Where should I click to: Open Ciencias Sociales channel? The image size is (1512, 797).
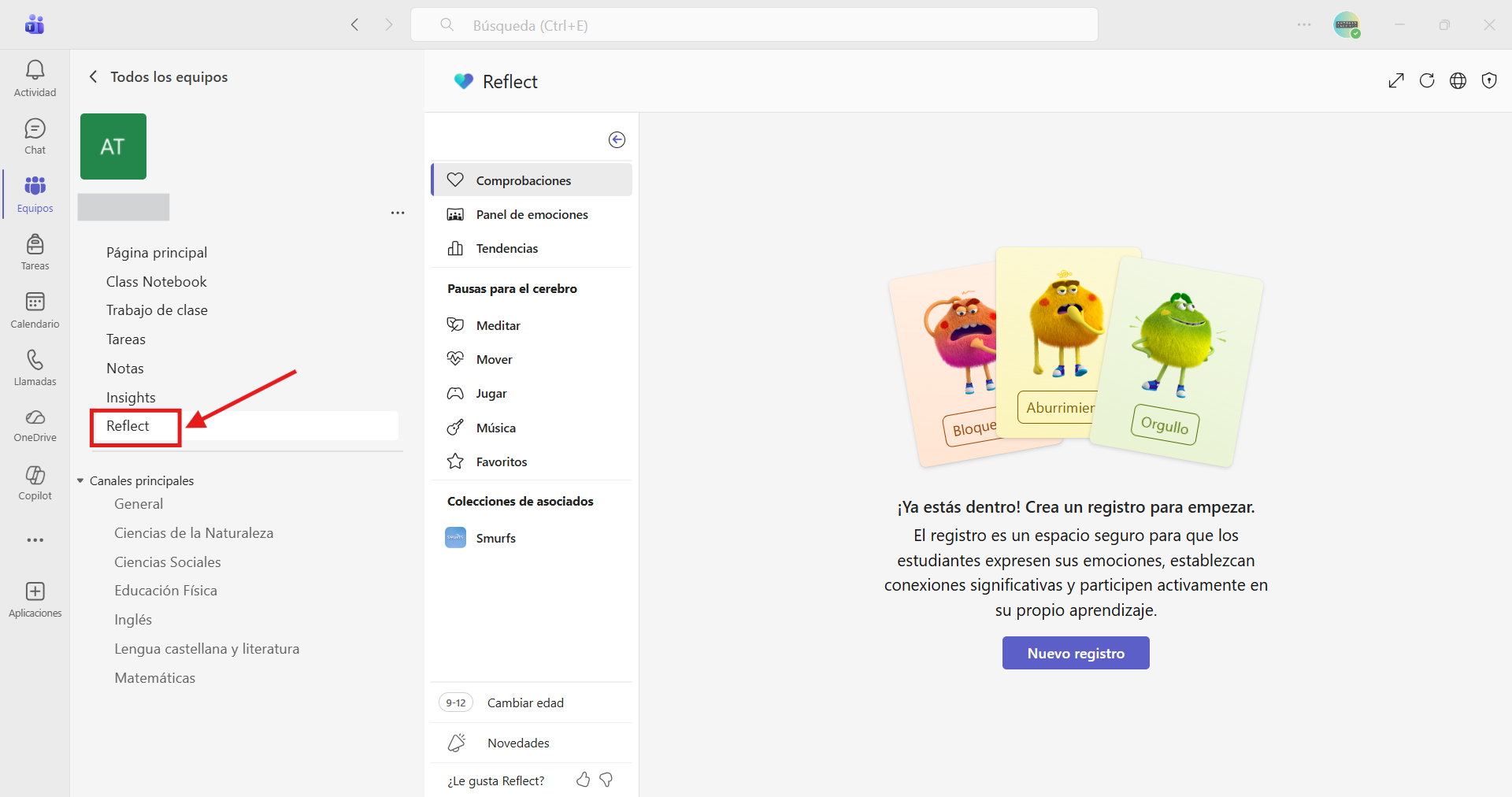pos(168,562)
